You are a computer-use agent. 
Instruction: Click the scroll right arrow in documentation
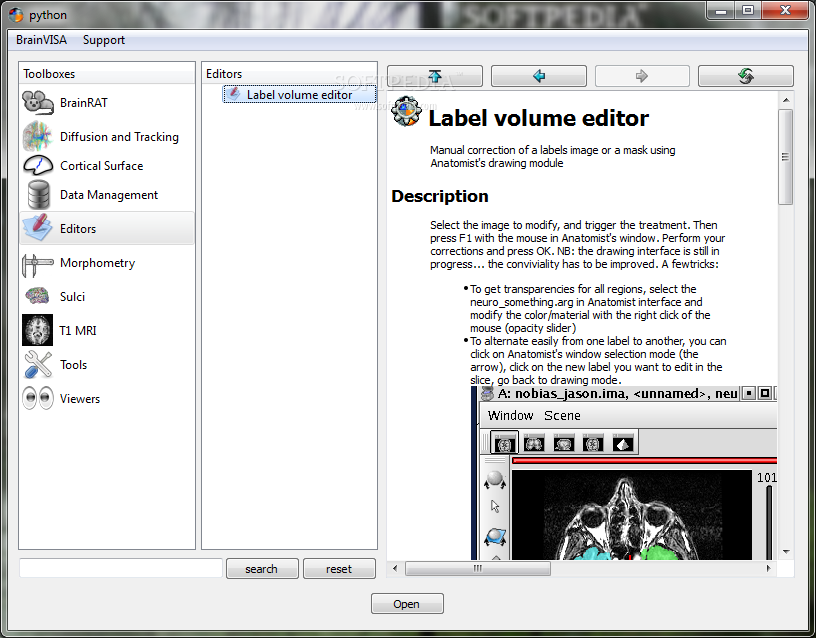[x=769, y=568]
